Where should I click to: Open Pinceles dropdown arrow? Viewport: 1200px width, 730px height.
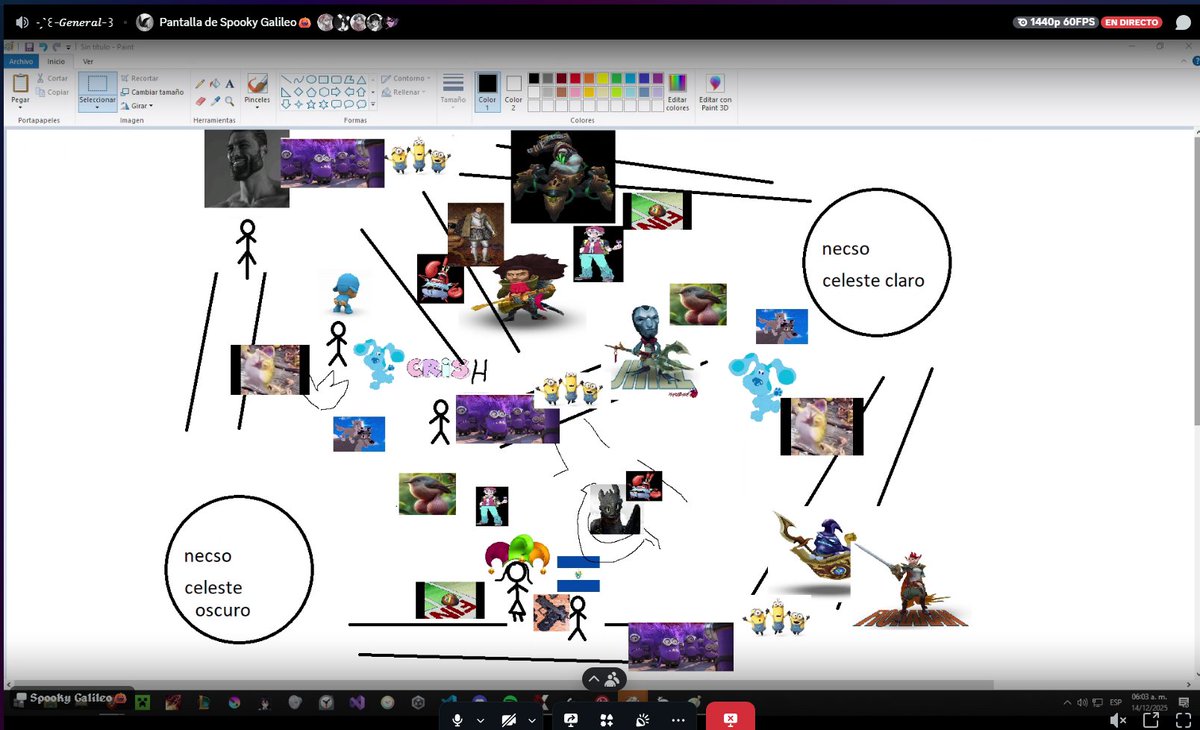pyautogui.click(x=257, y=108)
